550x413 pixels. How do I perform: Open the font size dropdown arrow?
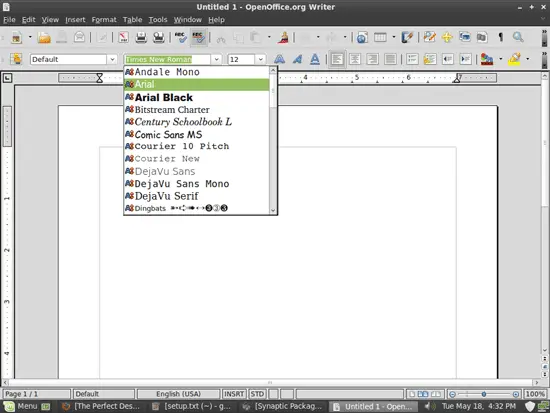pos(260,59)
